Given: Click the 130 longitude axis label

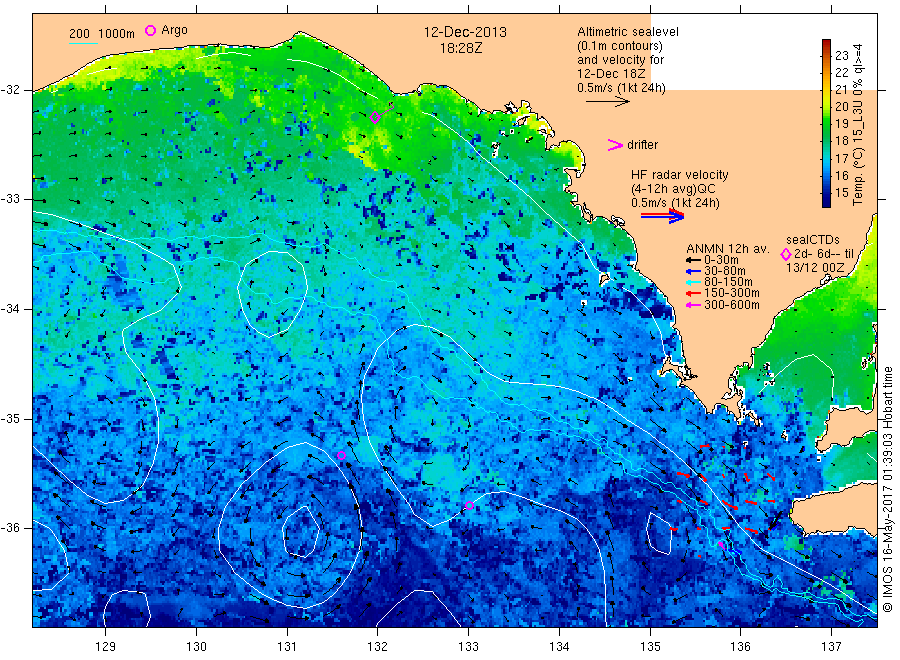Looking at the screenshot, I should 196,647.
